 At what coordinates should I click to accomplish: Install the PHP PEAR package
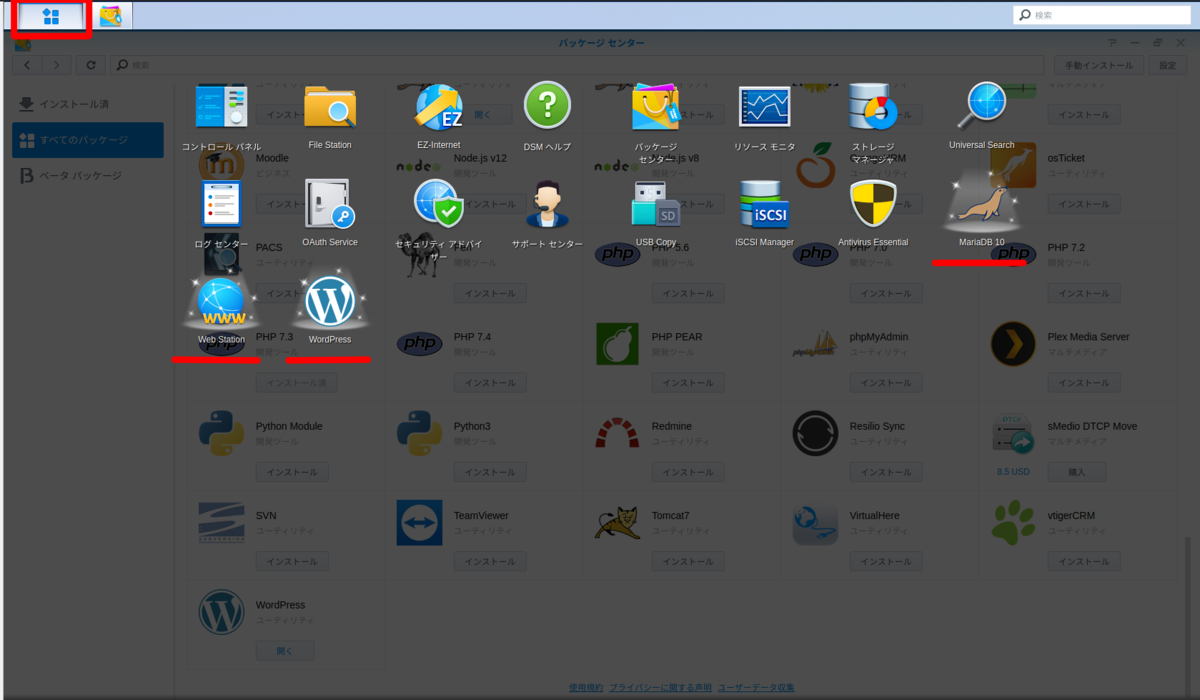pyautogui.click(x=688, y=383)
